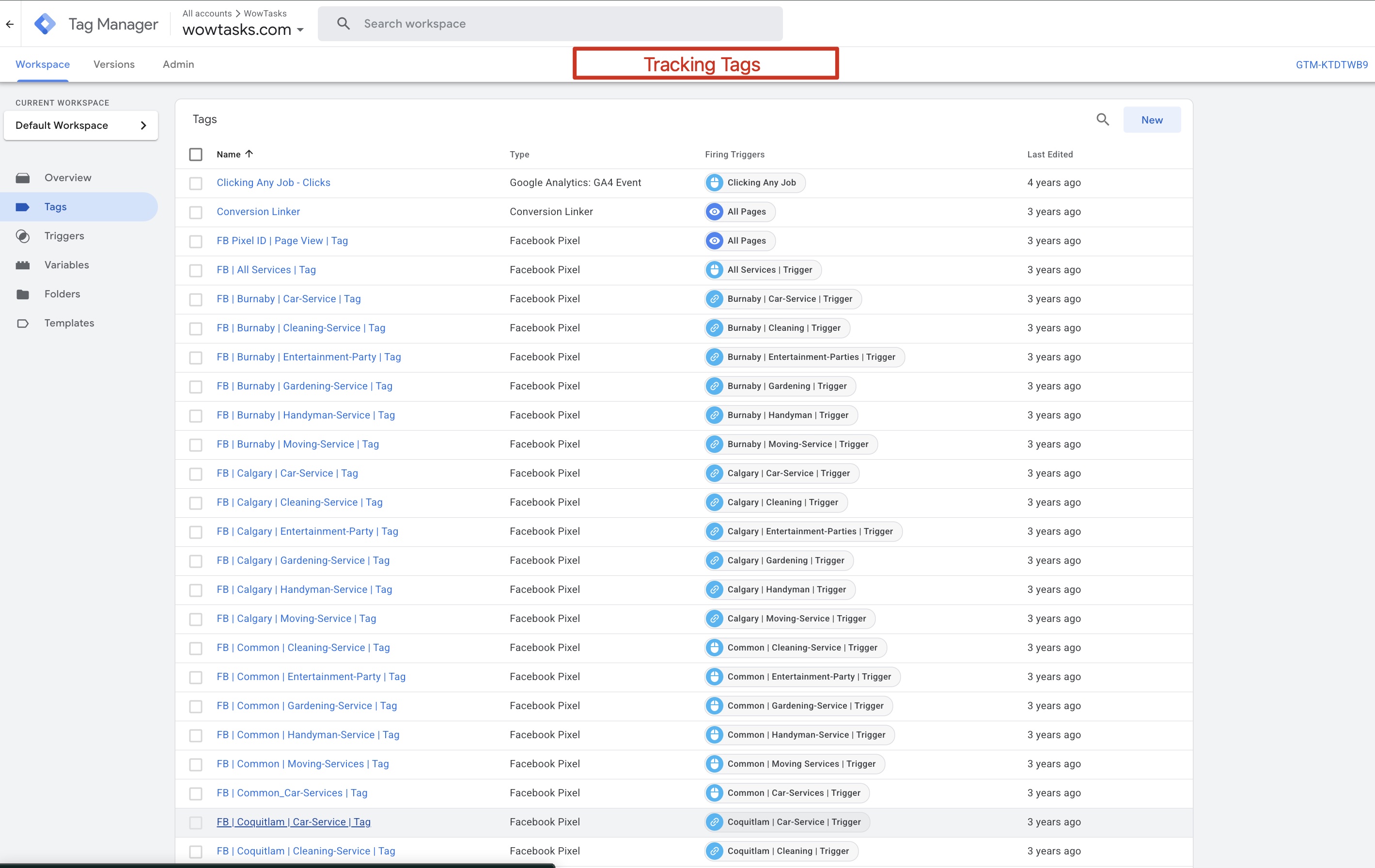This screenshot has width=1375, height=868.
Task: Click the All Pages eye icon for FB Pixel ID row
Action: [x=714, y=241]
